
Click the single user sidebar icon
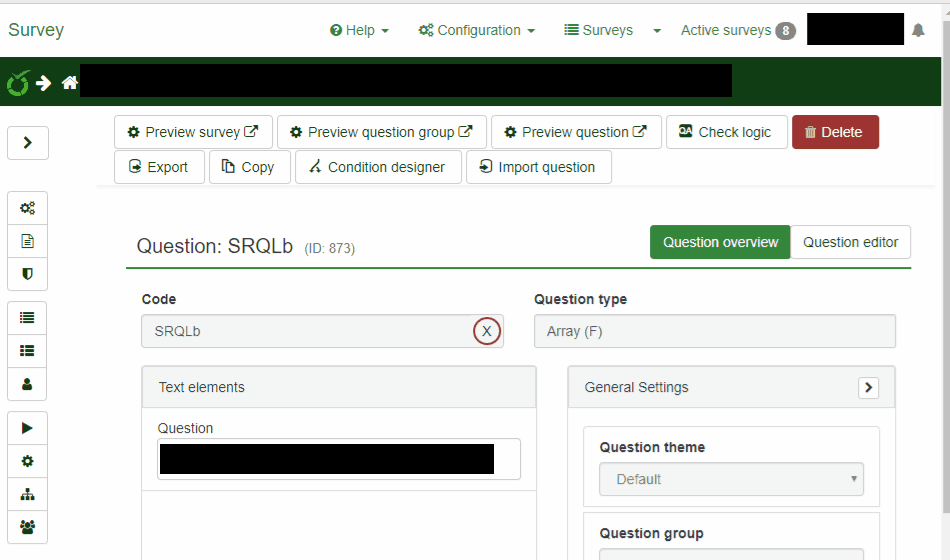(x=28, y=383)
